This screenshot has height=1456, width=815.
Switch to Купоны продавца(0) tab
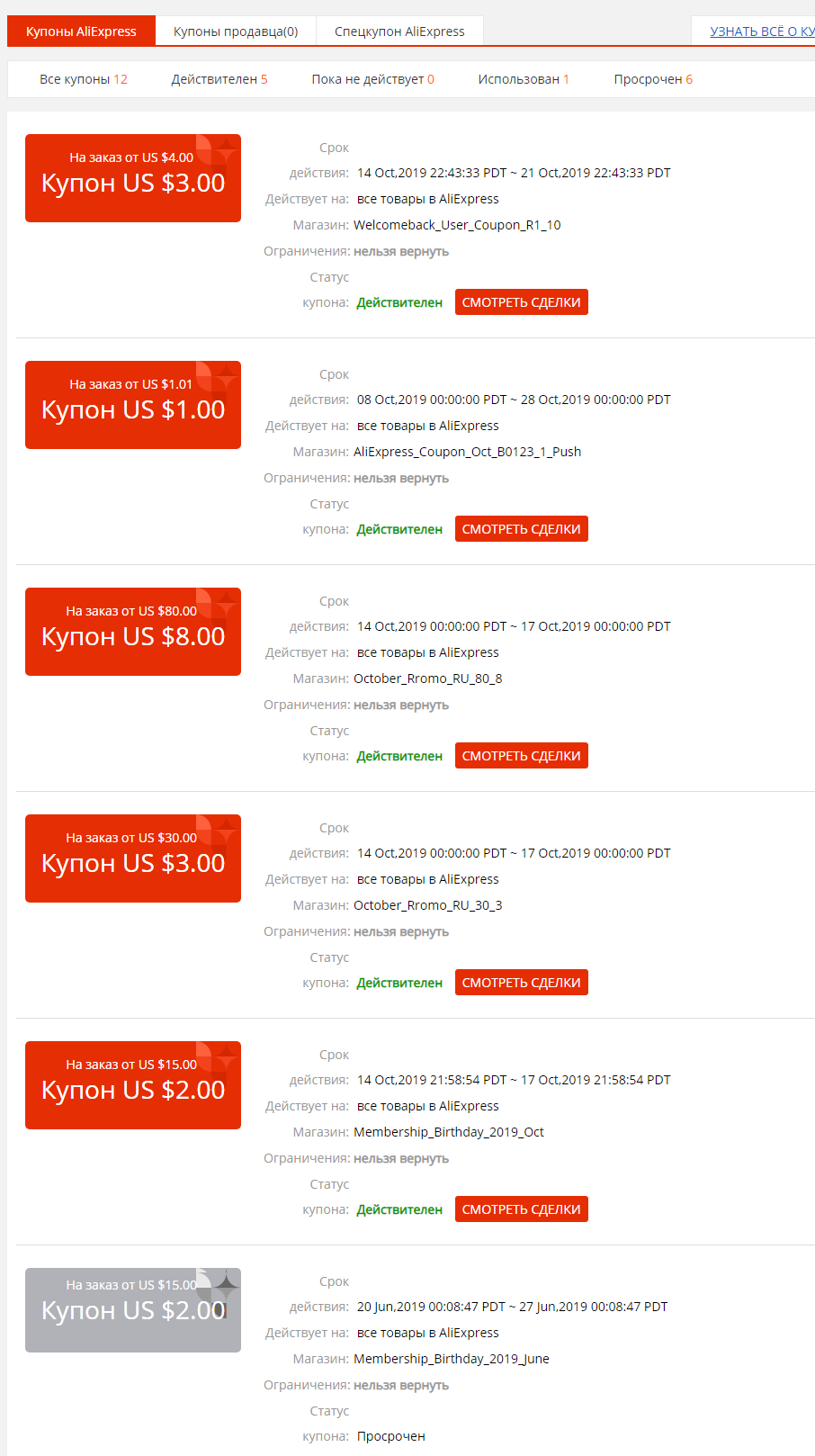click(x=236, y=31)
